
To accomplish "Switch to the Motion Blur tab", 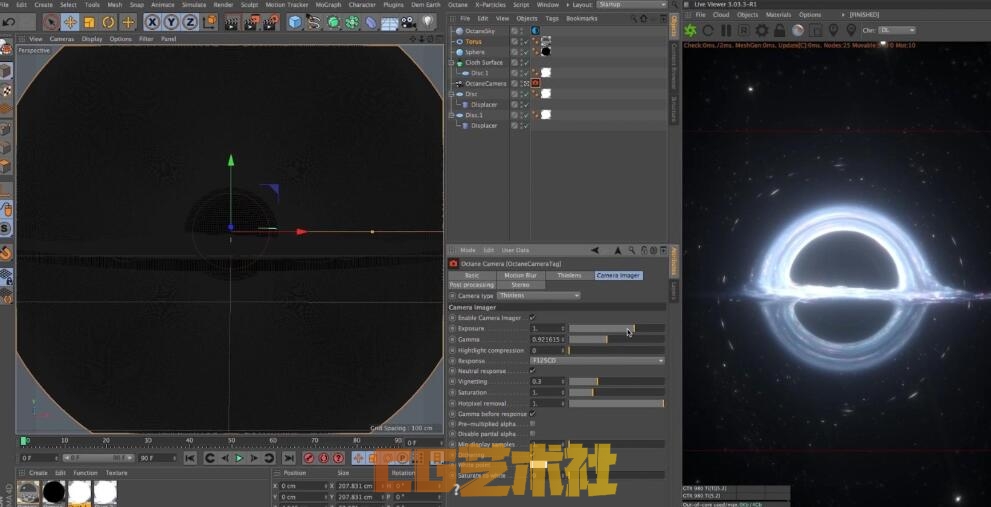I will (521, 276).
